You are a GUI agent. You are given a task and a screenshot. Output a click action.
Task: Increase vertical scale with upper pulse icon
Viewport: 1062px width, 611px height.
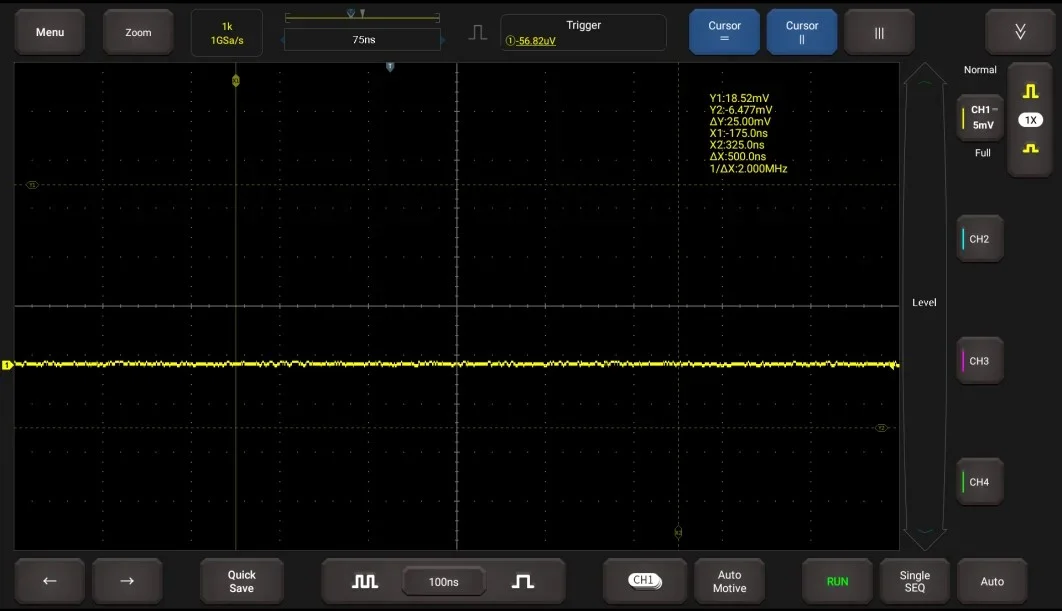click(x=1030, y=91)
